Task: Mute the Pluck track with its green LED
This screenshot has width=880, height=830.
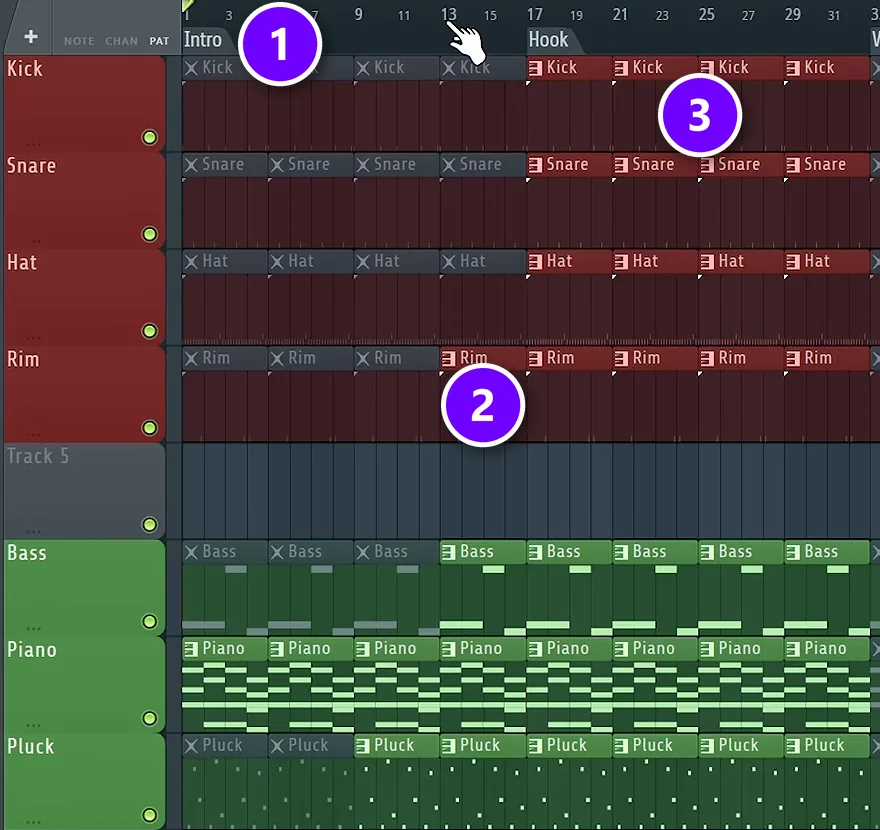Action: 149,815
